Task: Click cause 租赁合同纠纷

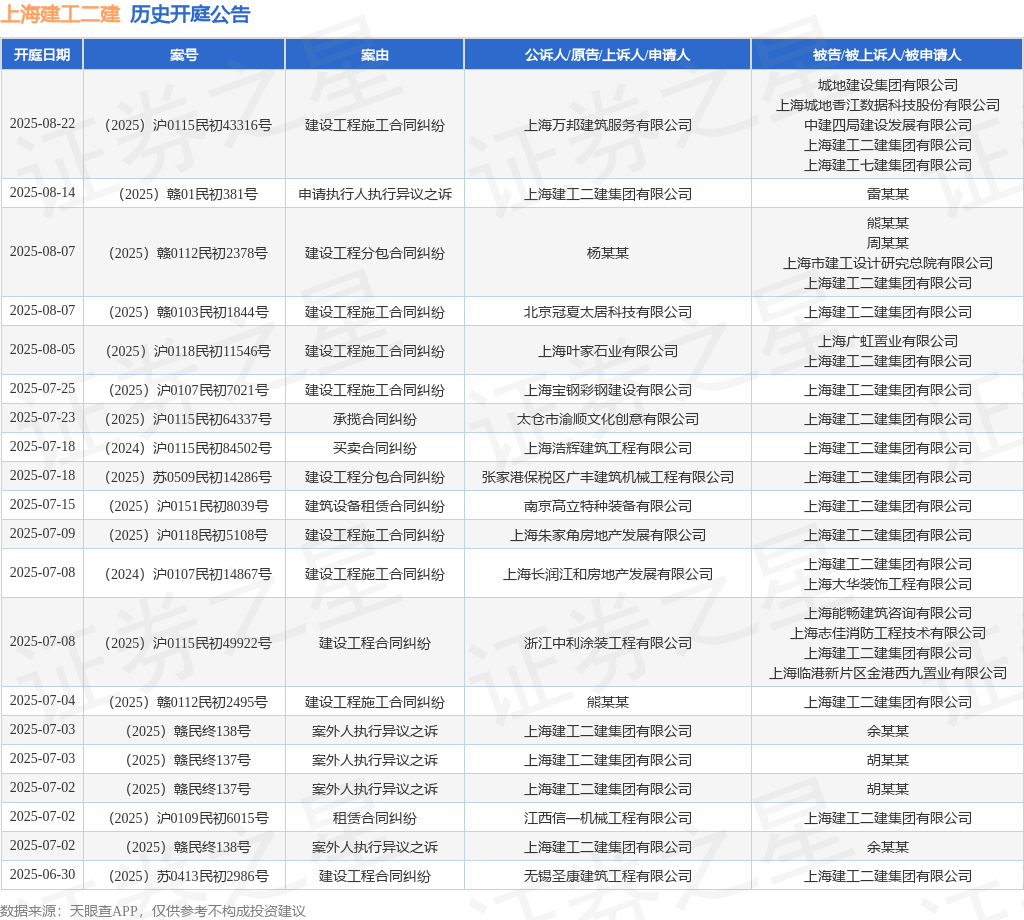Action: (x=375, y=818)
